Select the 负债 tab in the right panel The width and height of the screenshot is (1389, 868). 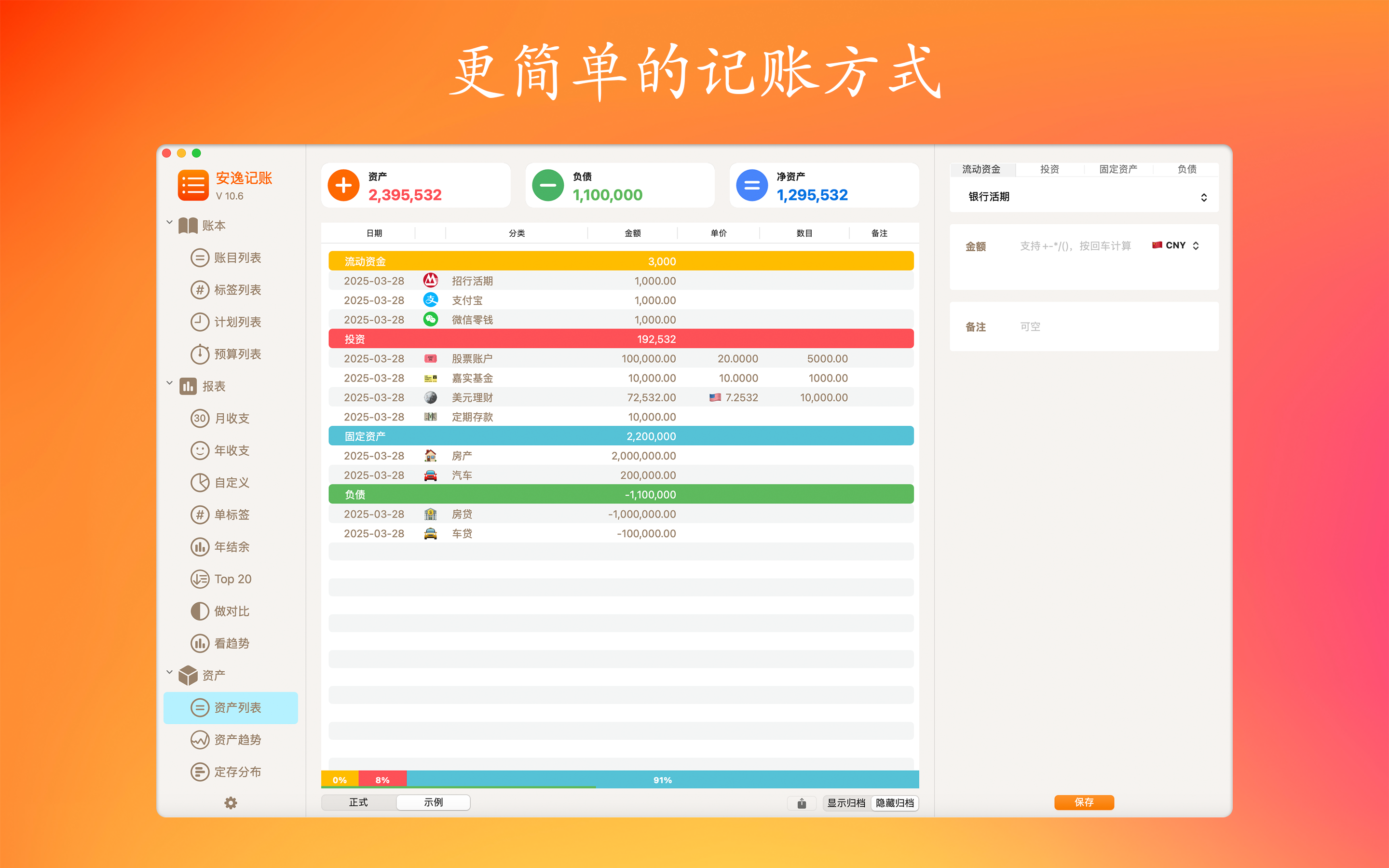[1186, 169]
